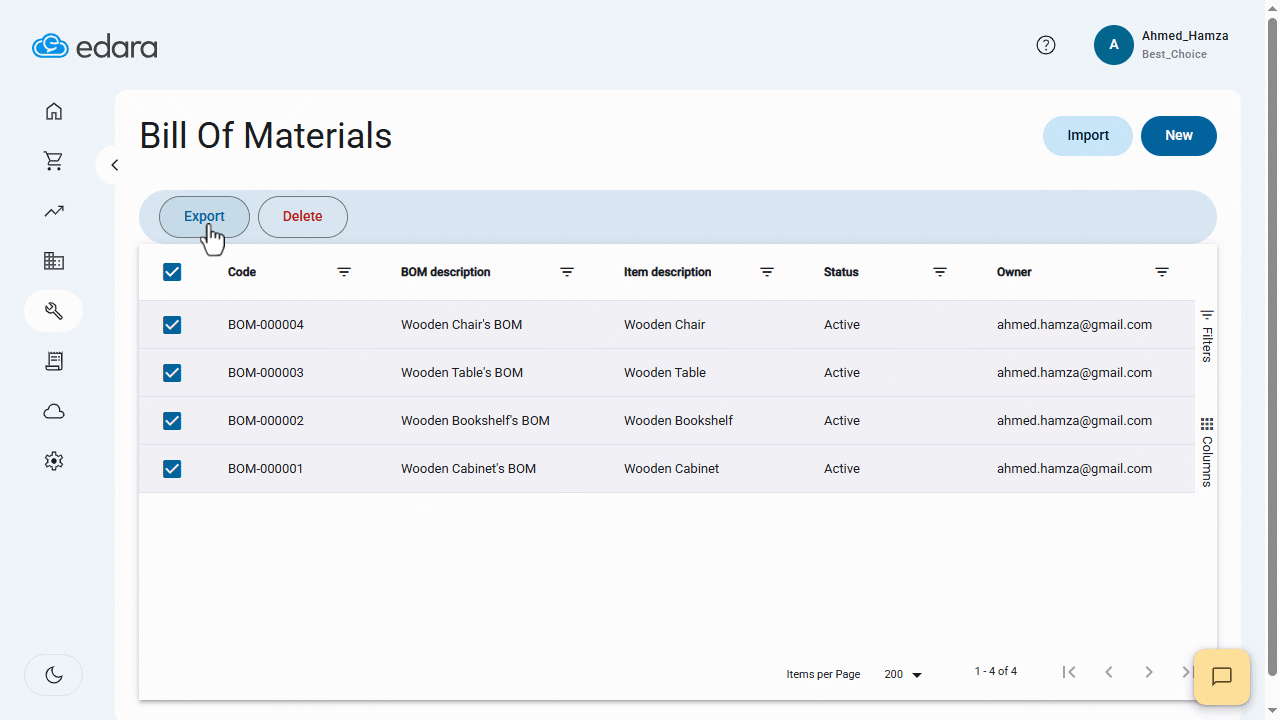Click the help question mark icon
This screenshot has height=720, width=1280.
(x=1046, y=45)
